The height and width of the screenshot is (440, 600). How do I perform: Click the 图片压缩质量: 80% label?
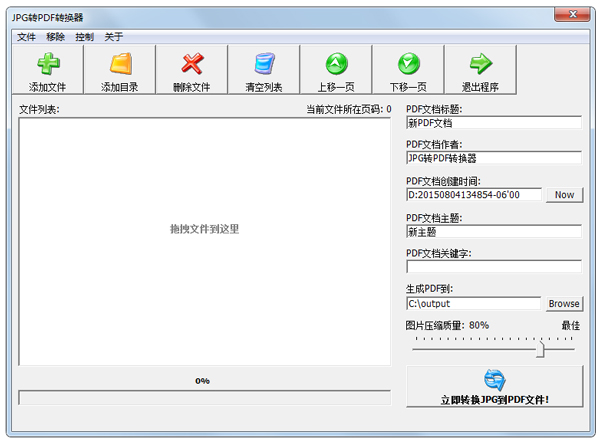click(447, 326)
